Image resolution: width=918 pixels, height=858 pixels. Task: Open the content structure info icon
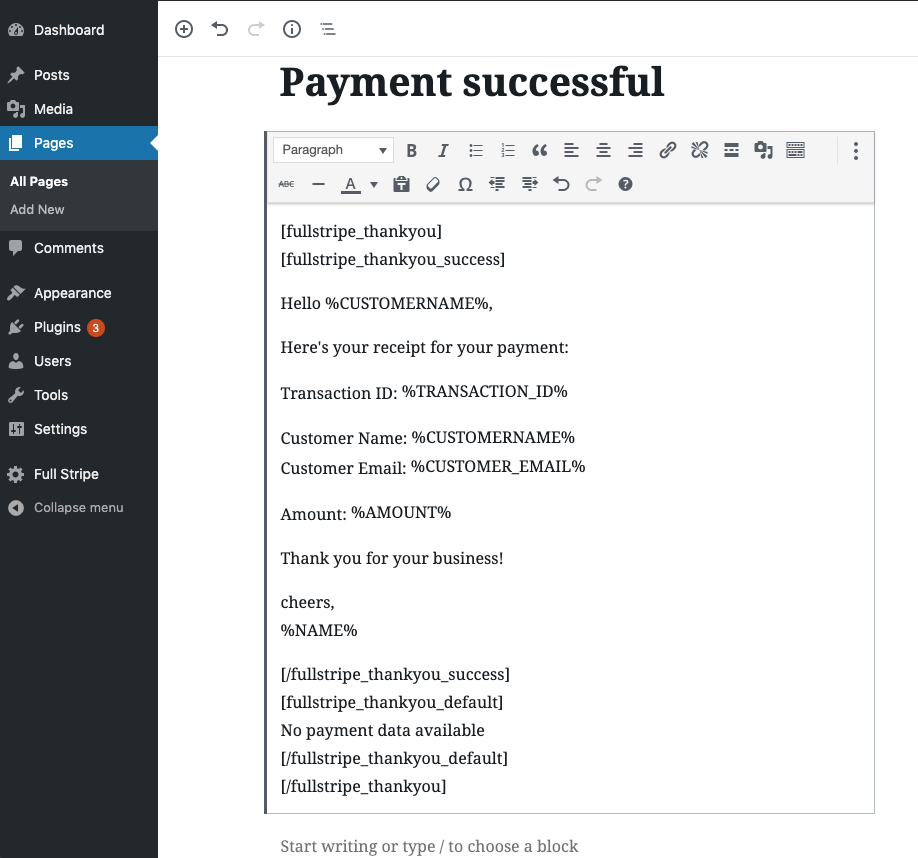(x=292, y=29)
